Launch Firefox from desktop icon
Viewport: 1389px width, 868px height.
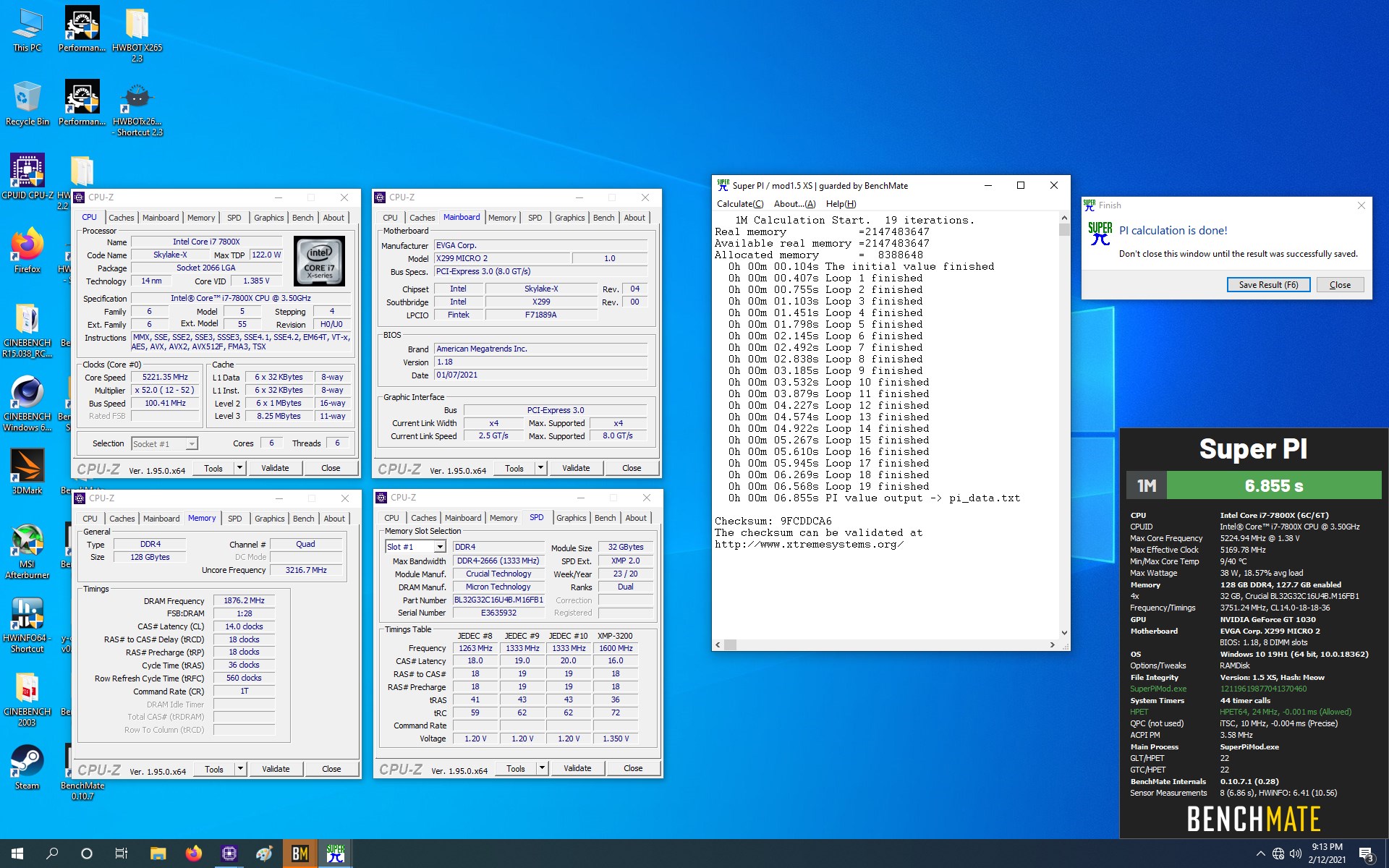click(x=27, y=251)
